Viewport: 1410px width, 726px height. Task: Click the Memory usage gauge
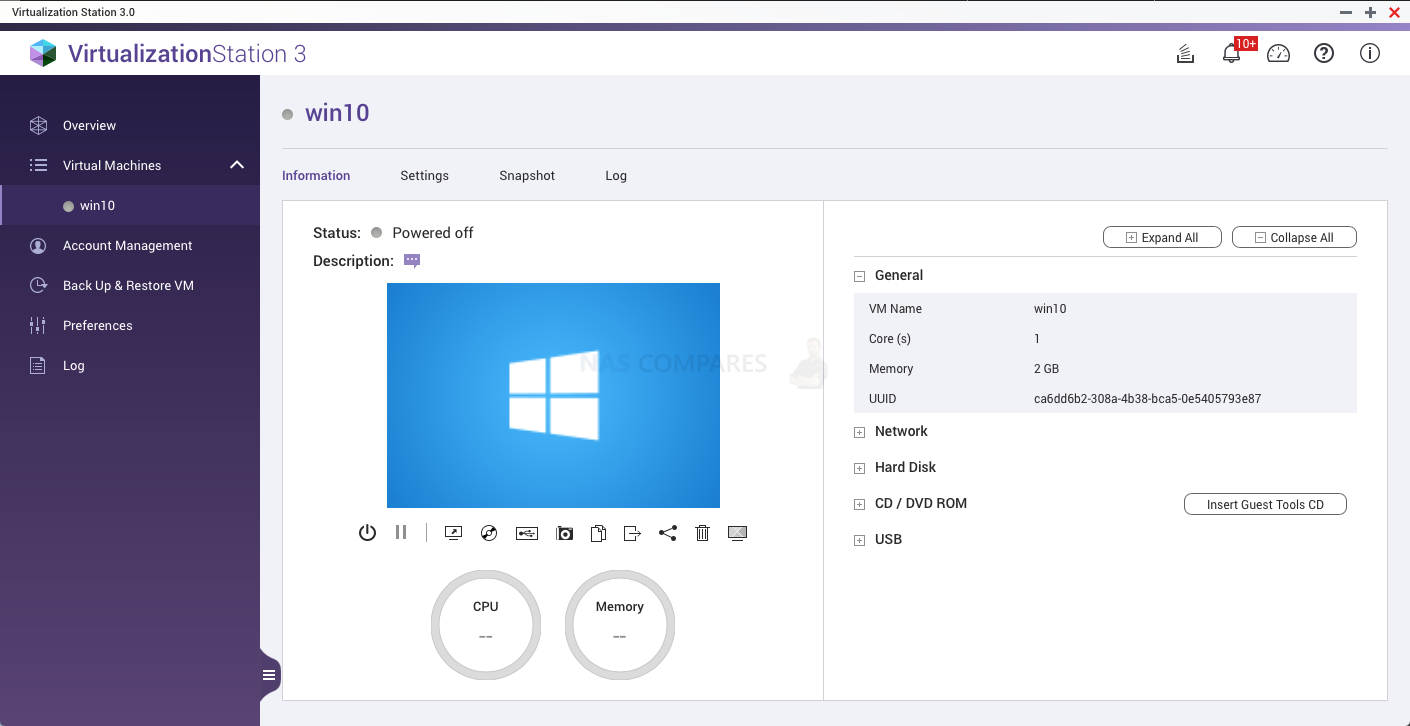pyautogui.click(x=620, y=625)
